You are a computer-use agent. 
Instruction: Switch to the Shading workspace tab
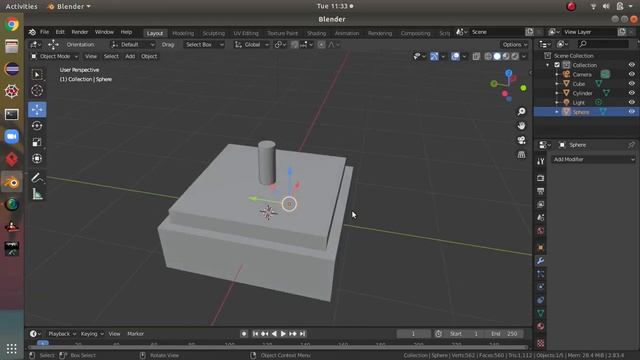316,33
